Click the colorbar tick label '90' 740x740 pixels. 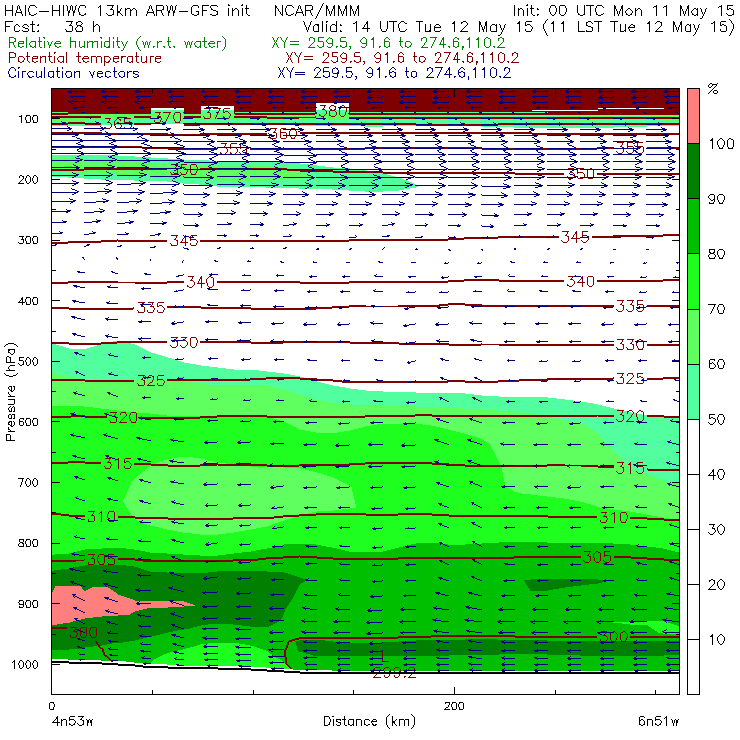[716, 199]
